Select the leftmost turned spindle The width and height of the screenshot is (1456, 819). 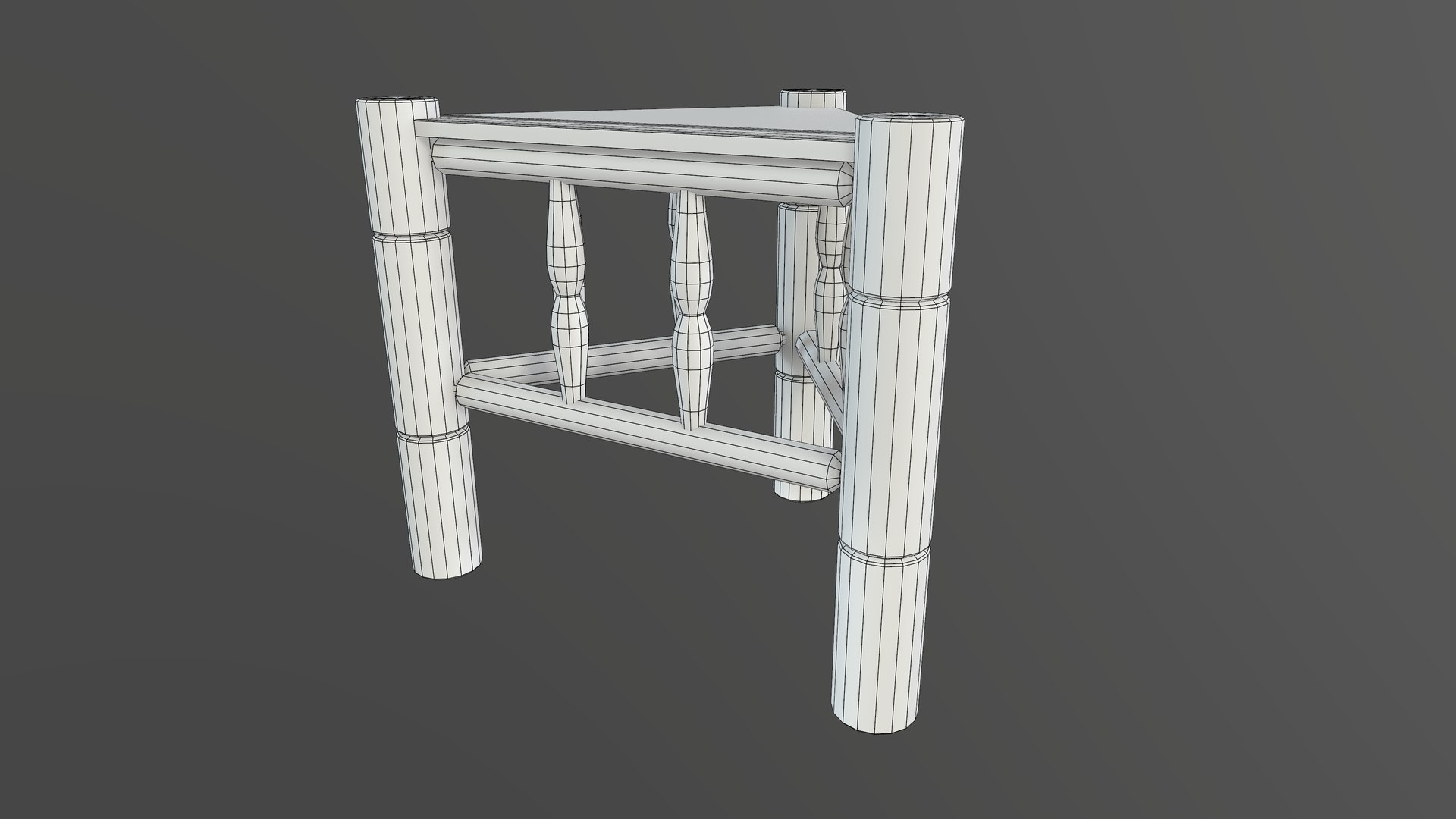[x=566, y=292]
